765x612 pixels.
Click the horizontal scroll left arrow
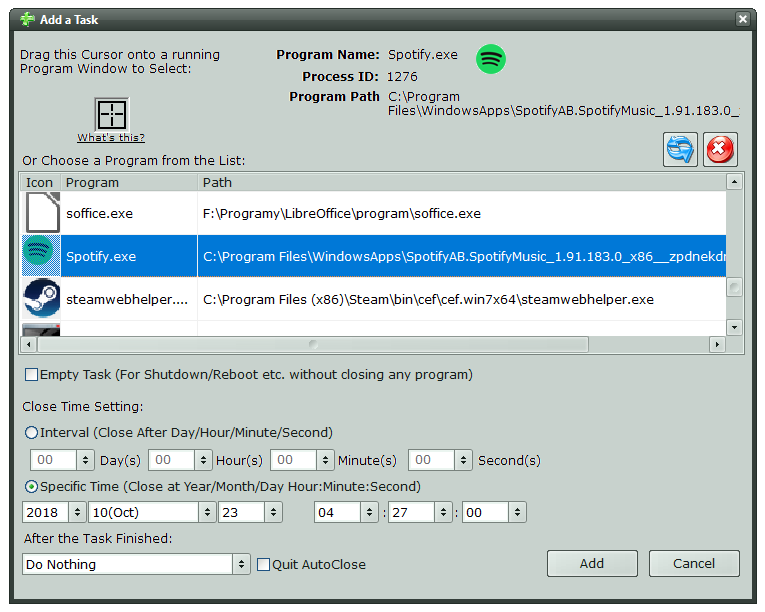coord(29,345)
